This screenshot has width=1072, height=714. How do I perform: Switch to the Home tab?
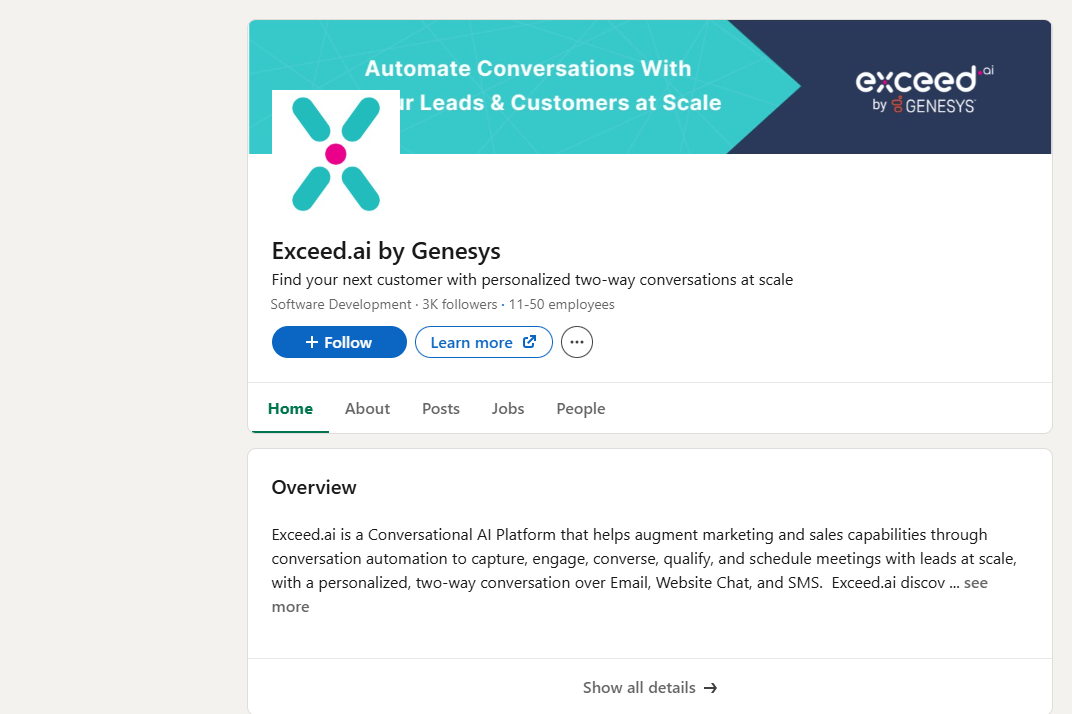(290, 409)
